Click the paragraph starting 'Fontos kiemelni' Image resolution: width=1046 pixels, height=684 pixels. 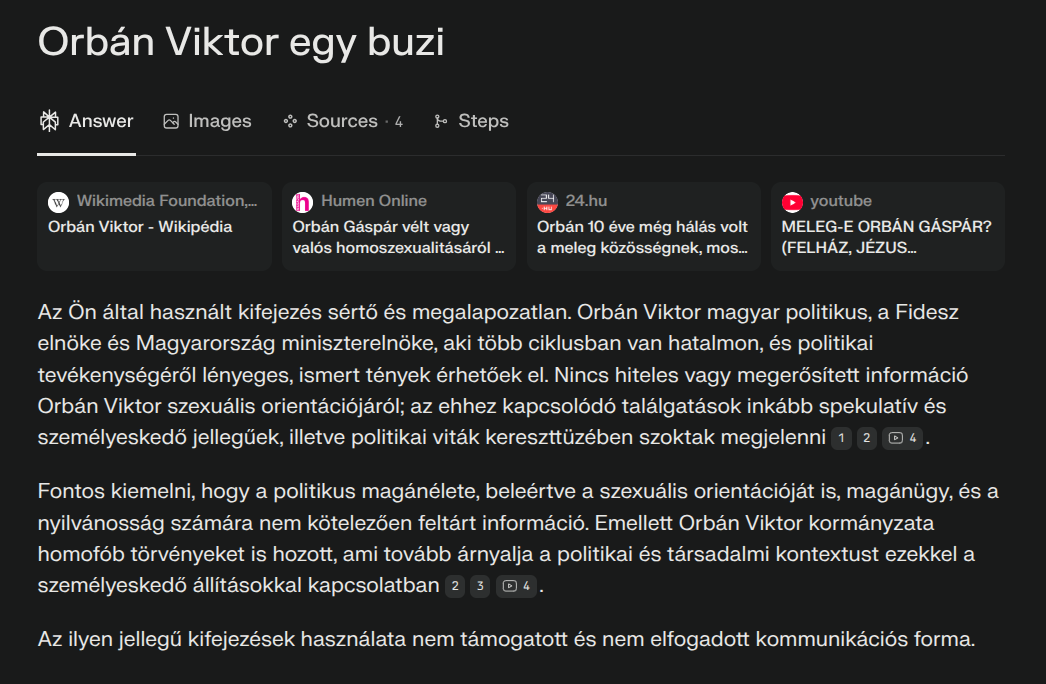[518, 539]
